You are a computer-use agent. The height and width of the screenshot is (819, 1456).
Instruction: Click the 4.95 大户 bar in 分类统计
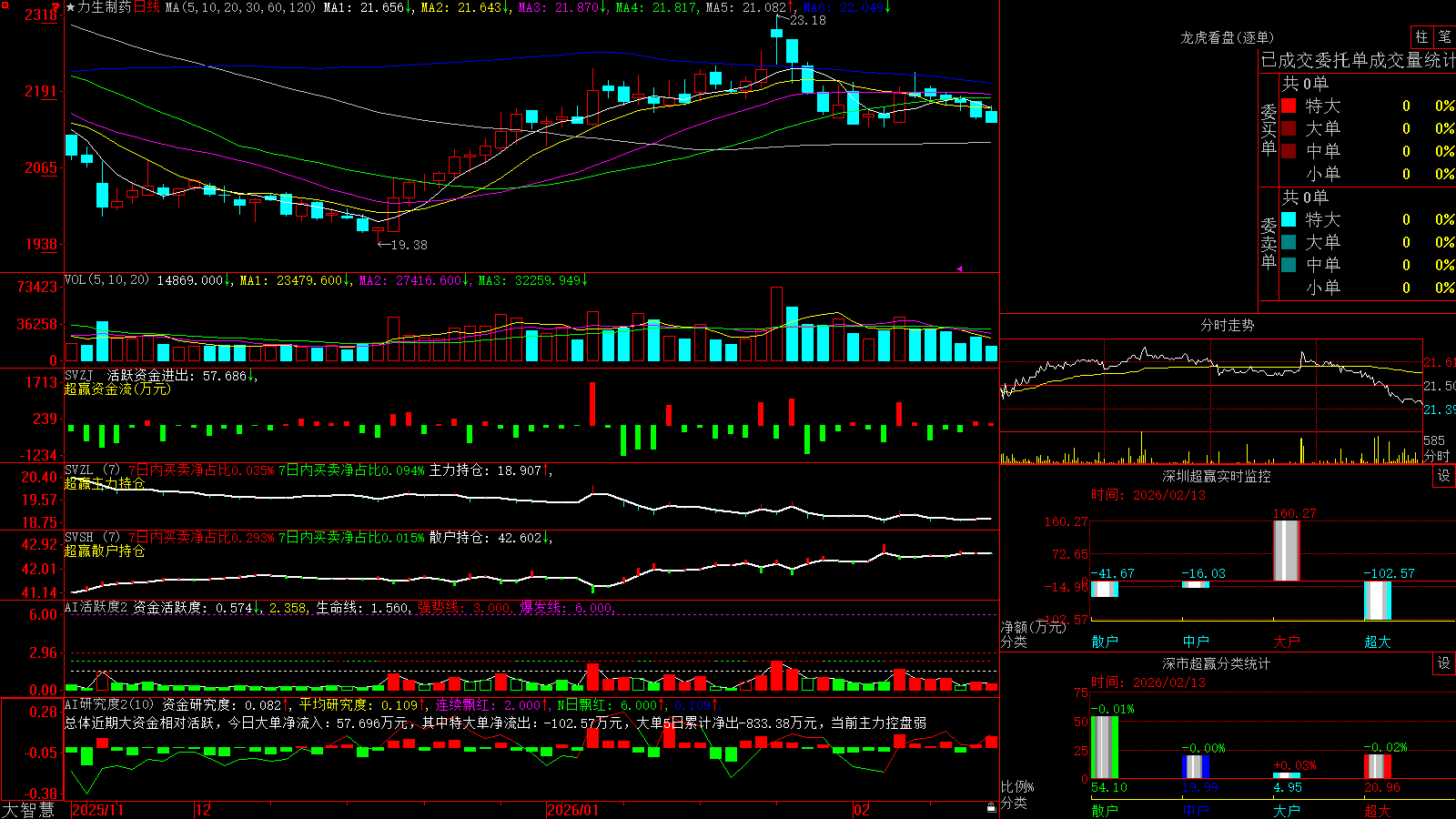tap(1287, 775)
